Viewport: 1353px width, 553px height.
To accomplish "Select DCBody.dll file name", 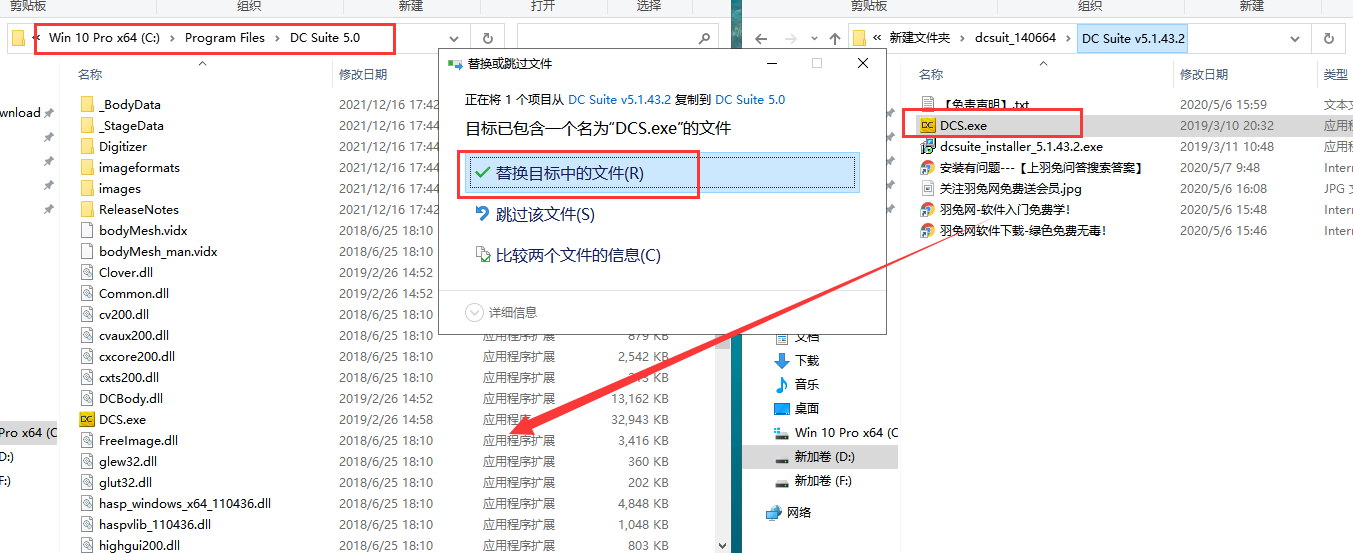I will click(x=131, y=398).
